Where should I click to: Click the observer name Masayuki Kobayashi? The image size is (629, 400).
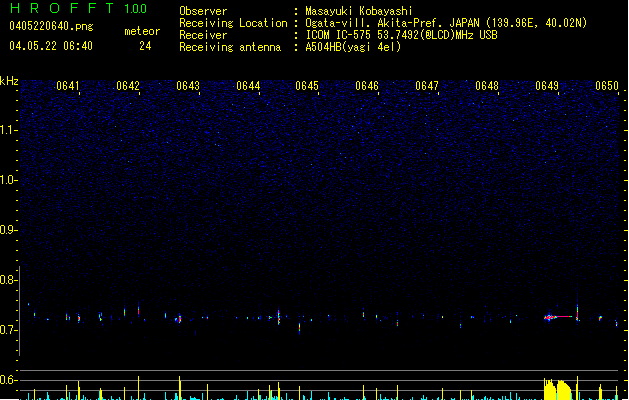(x=359, y=11)
